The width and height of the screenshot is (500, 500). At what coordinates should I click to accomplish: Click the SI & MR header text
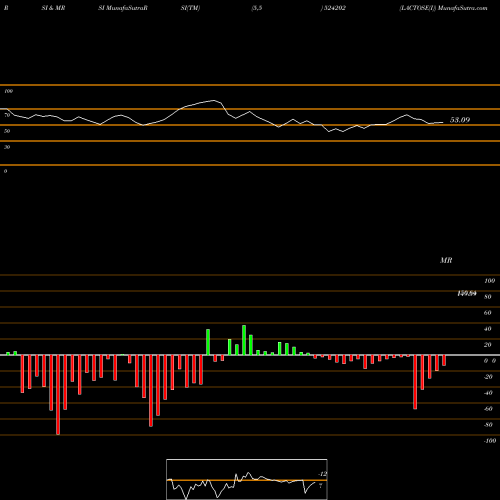(53, 8)
